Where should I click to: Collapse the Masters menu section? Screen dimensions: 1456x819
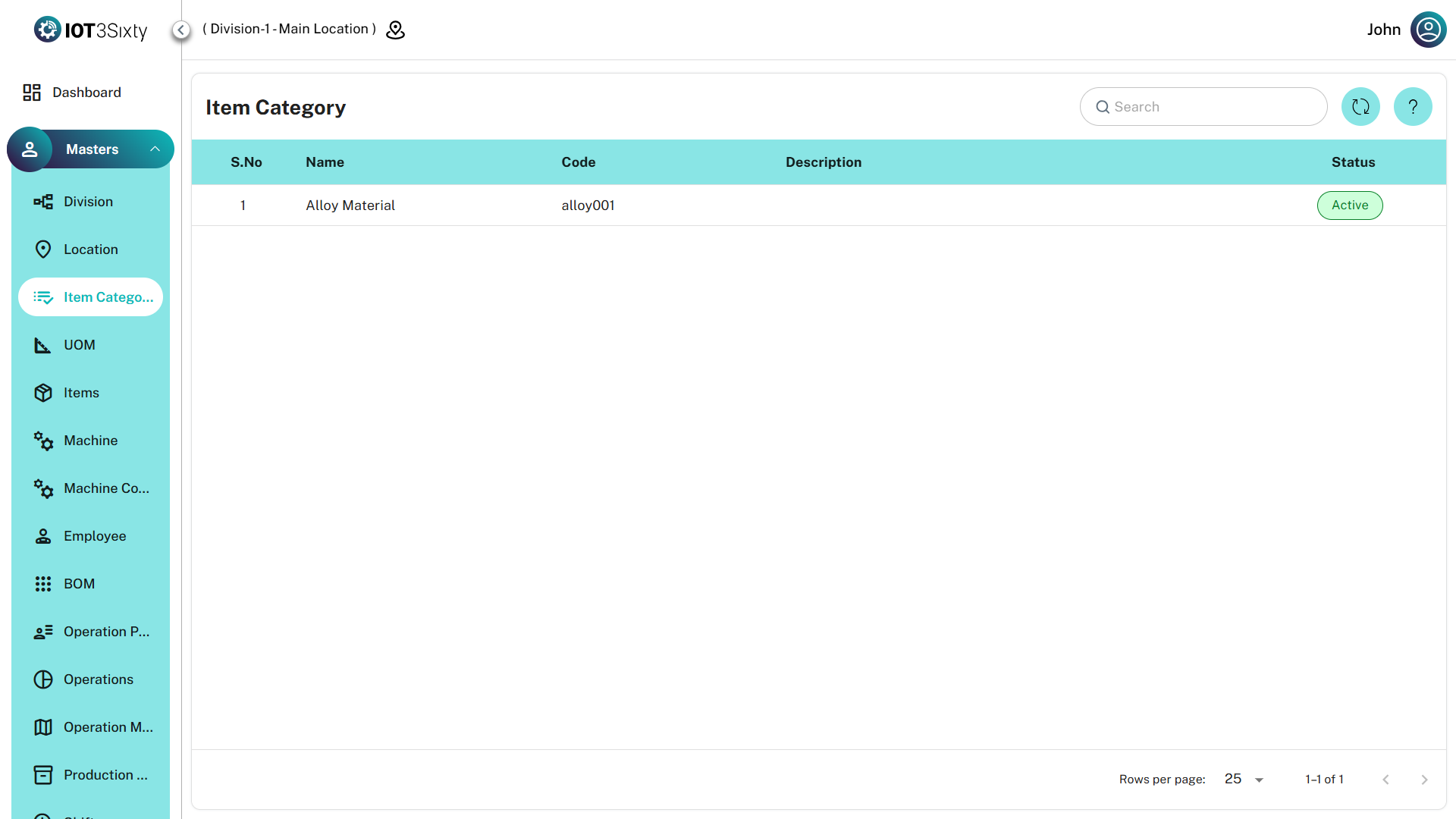[92, 149]
